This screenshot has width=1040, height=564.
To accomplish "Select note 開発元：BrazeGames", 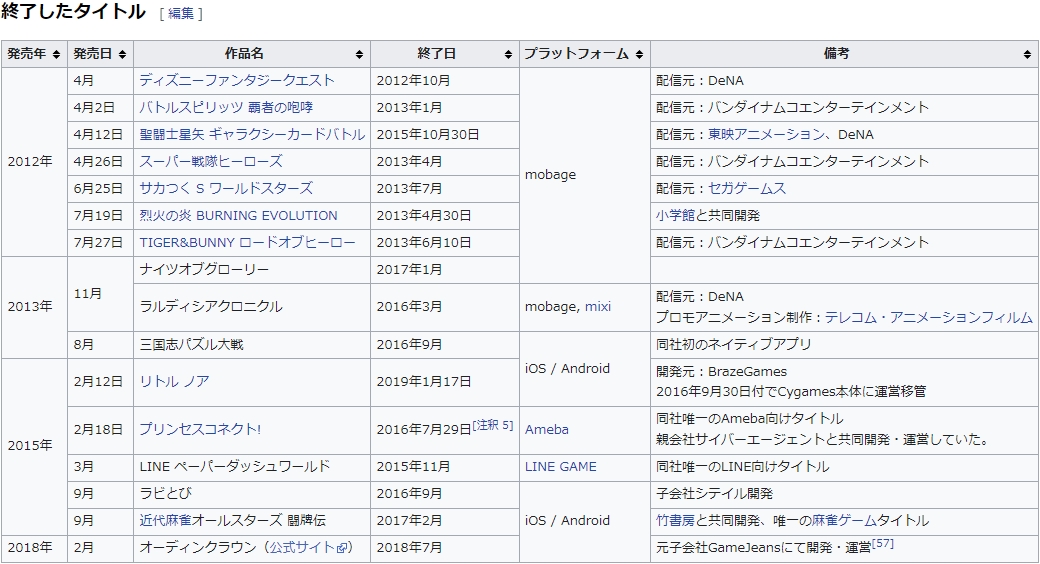I will [x=722, y=372].
